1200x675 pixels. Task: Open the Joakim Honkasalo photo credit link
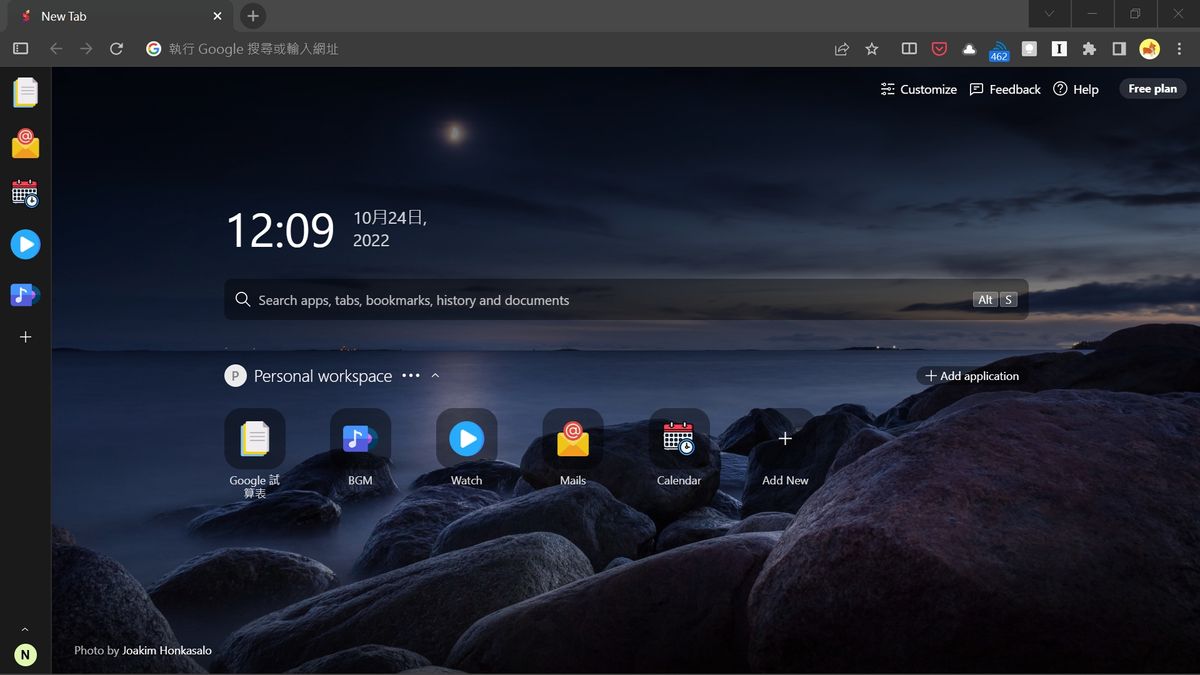(166, 650)
